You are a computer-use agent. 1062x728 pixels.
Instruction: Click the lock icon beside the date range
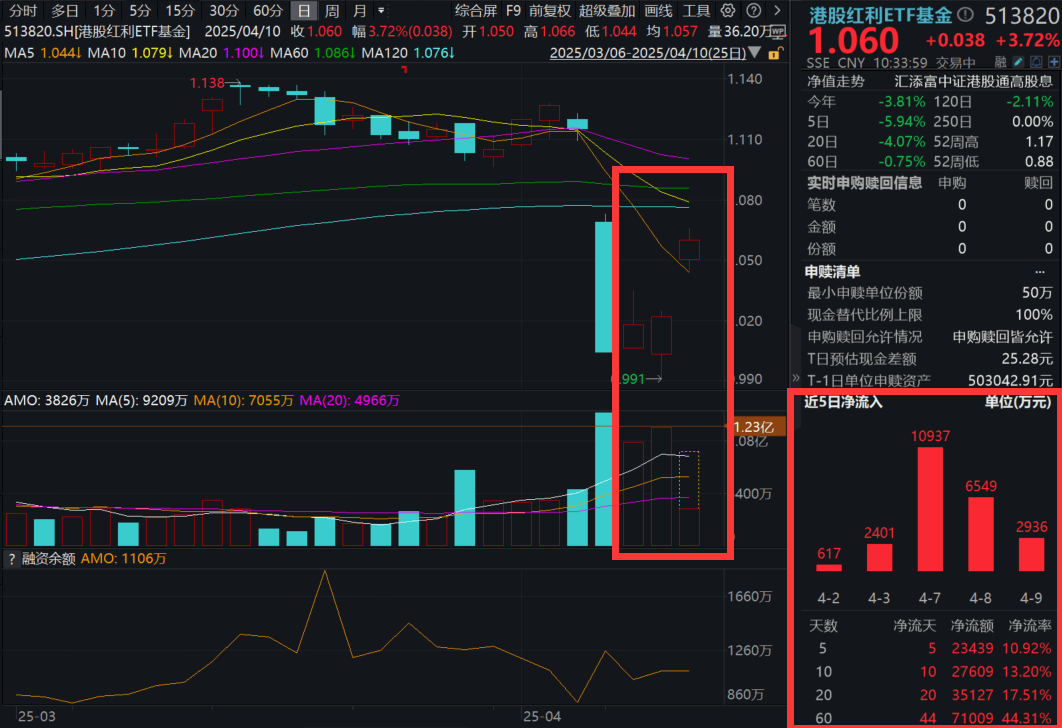pos(774,55)
